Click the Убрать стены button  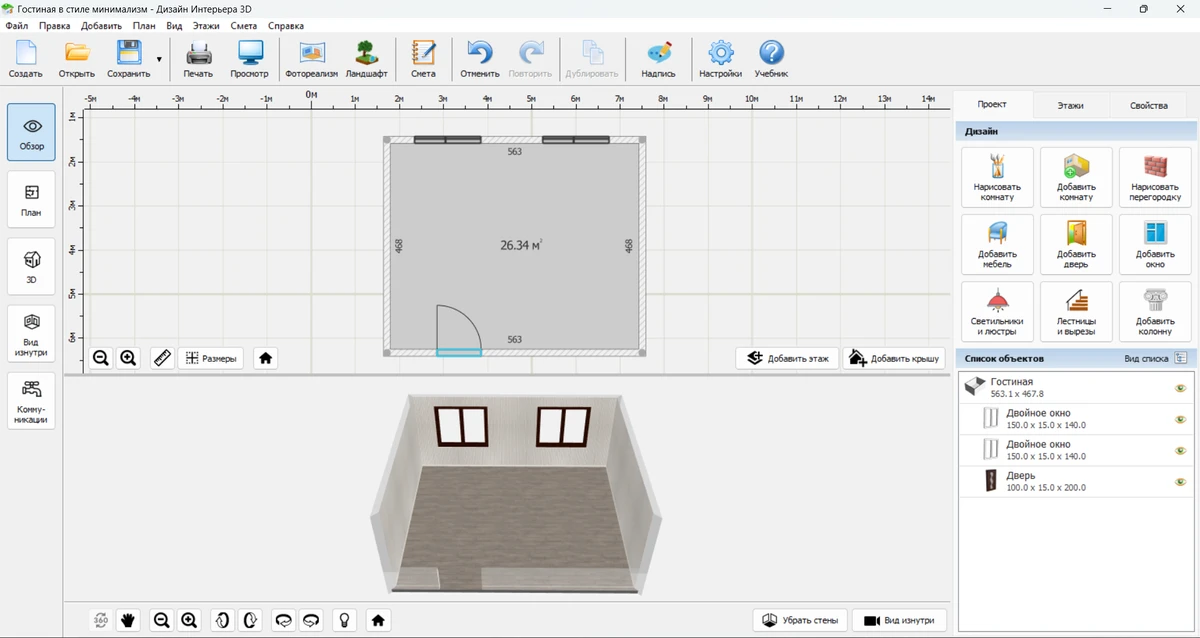(800, 620)
